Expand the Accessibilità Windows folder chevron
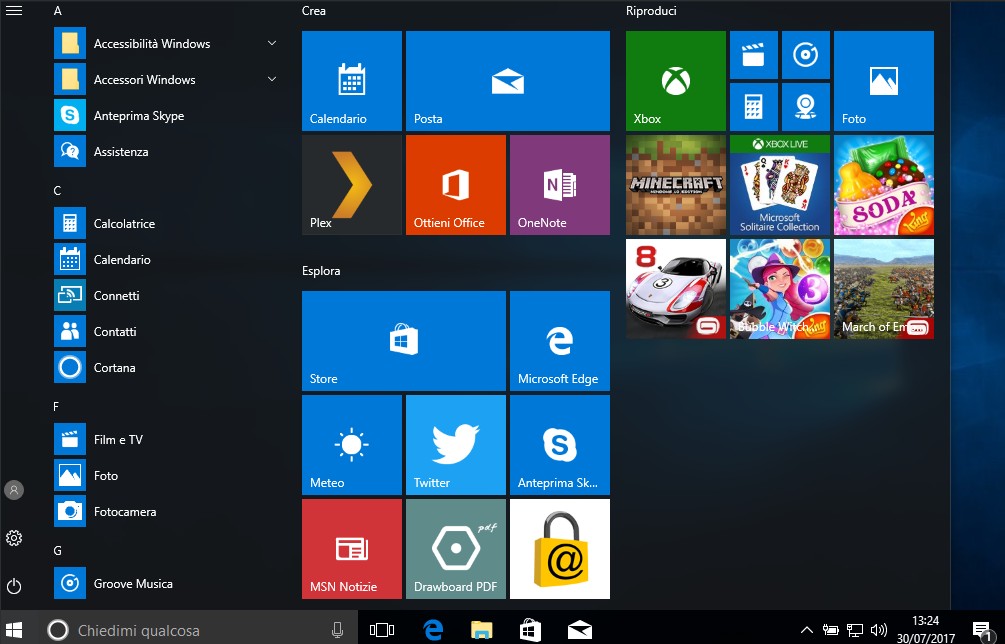The image size is (1005, 644). coord(272,43)
